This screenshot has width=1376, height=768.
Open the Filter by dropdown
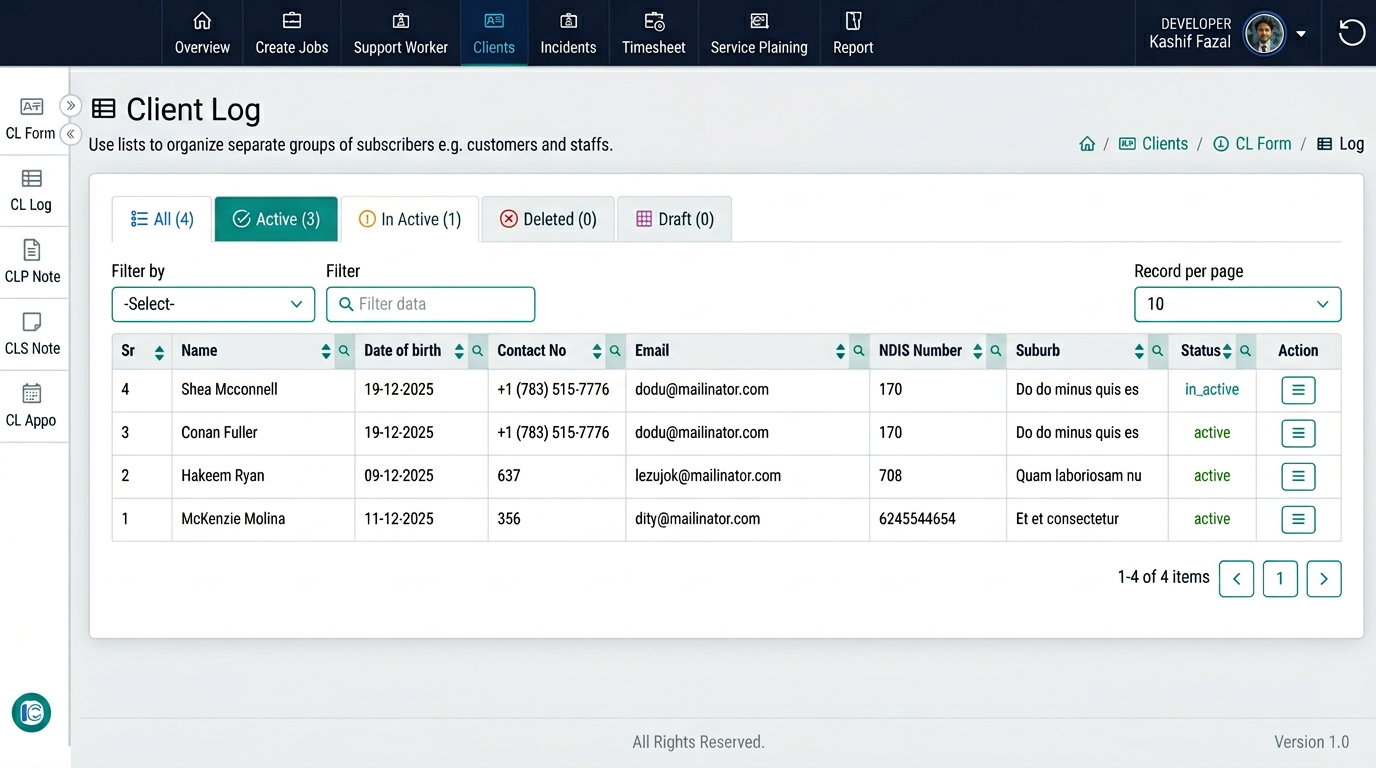coord(213,304)
